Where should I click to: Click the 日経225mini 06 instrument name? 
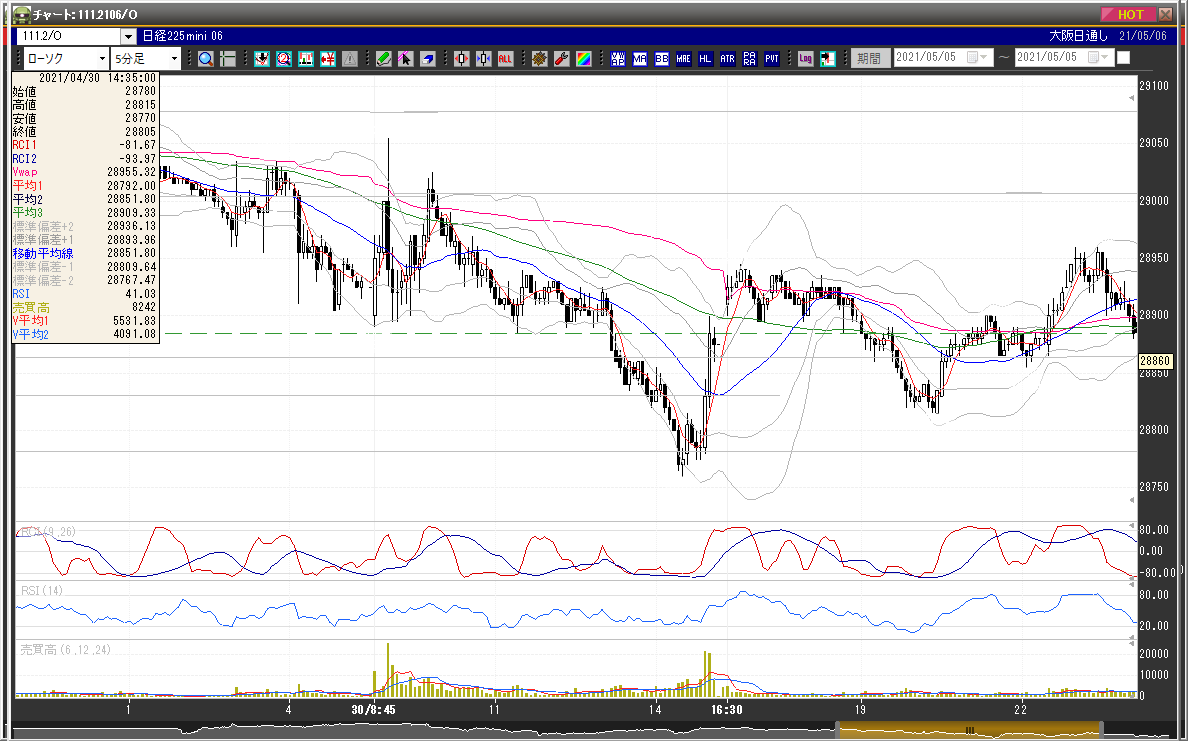pyautogui.click(x=183, y=36)
